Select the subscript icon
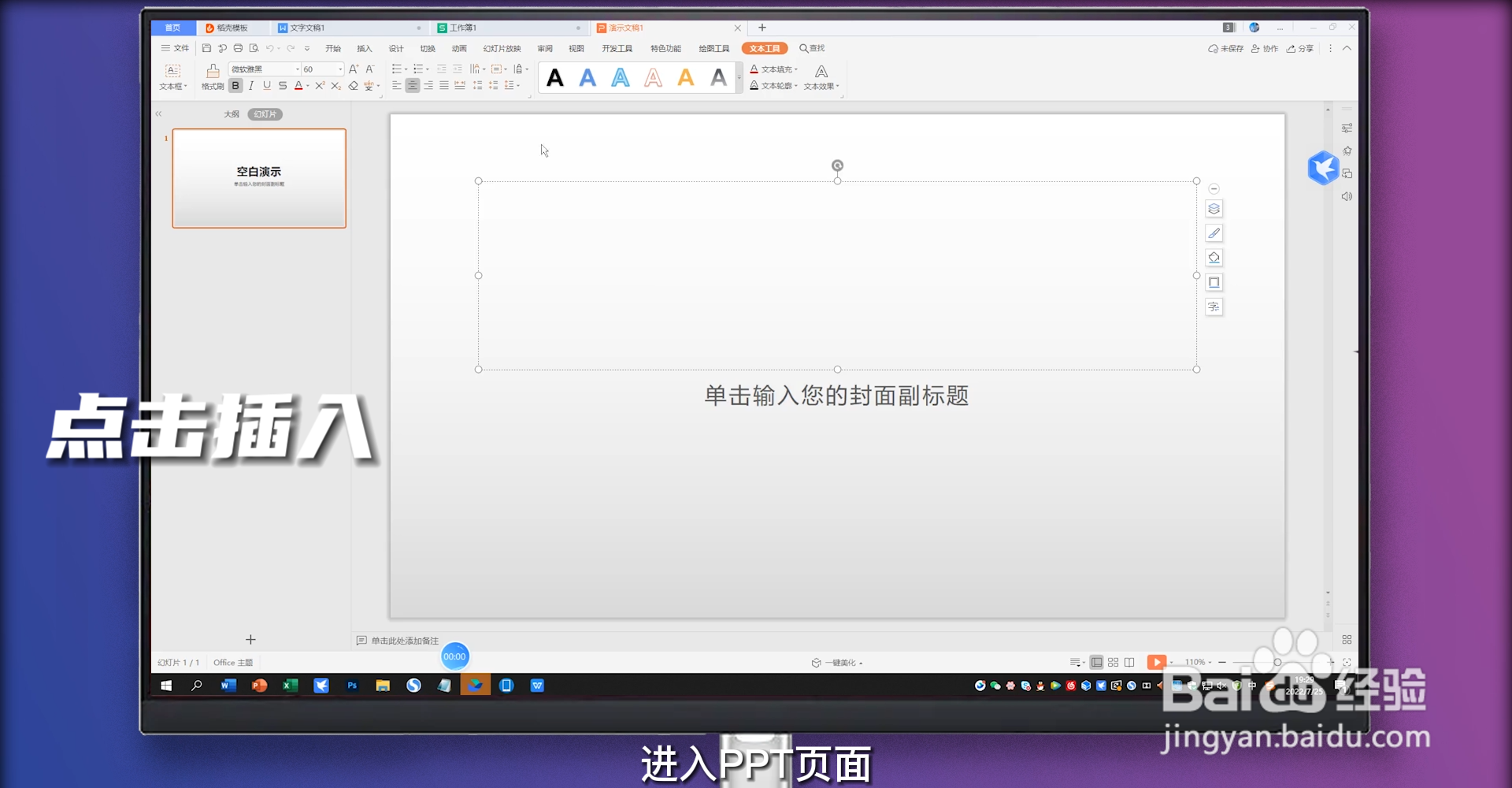1512x788 pixels. pos(335,86)
